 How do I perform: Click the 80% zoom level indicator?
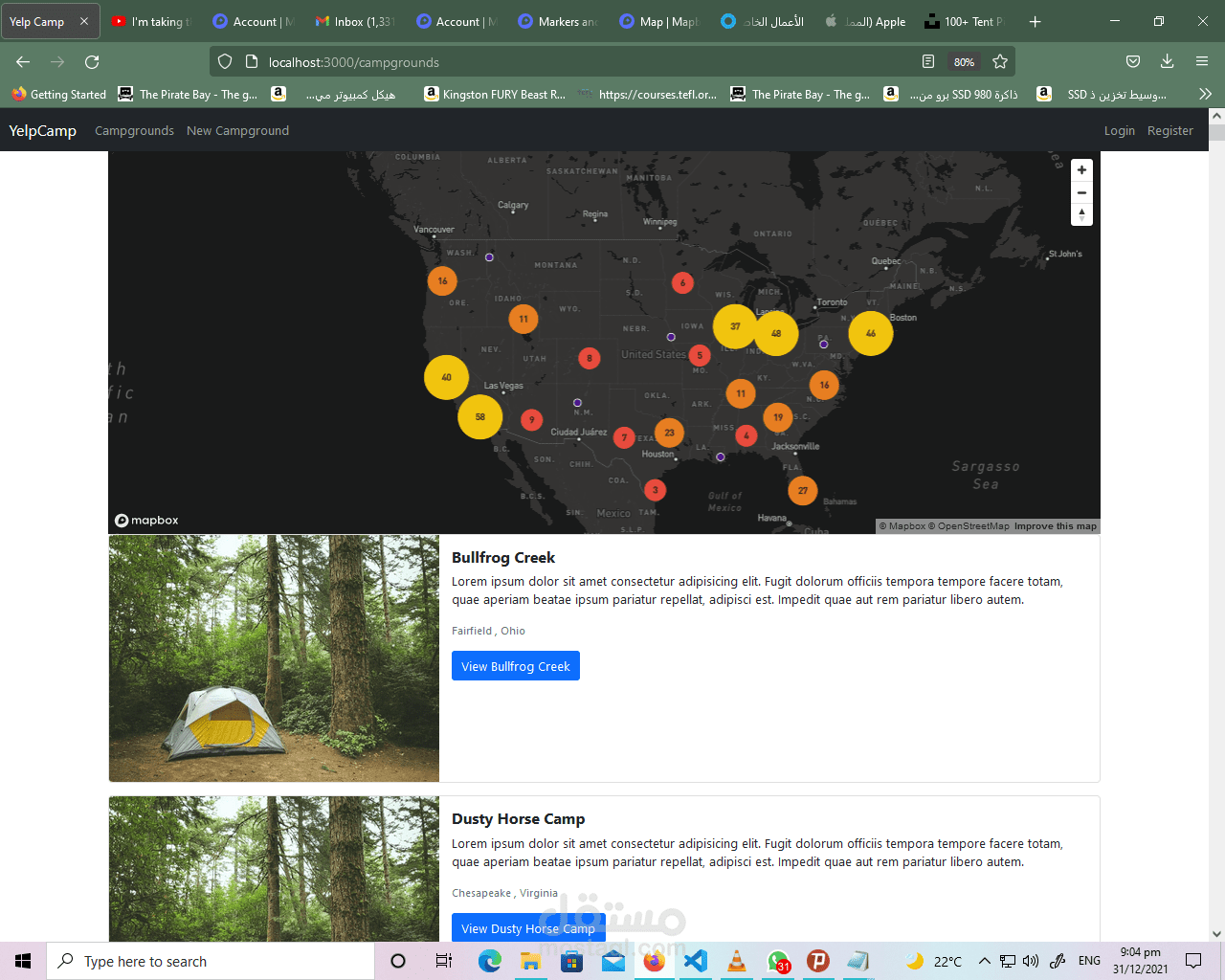pos(964,62)
